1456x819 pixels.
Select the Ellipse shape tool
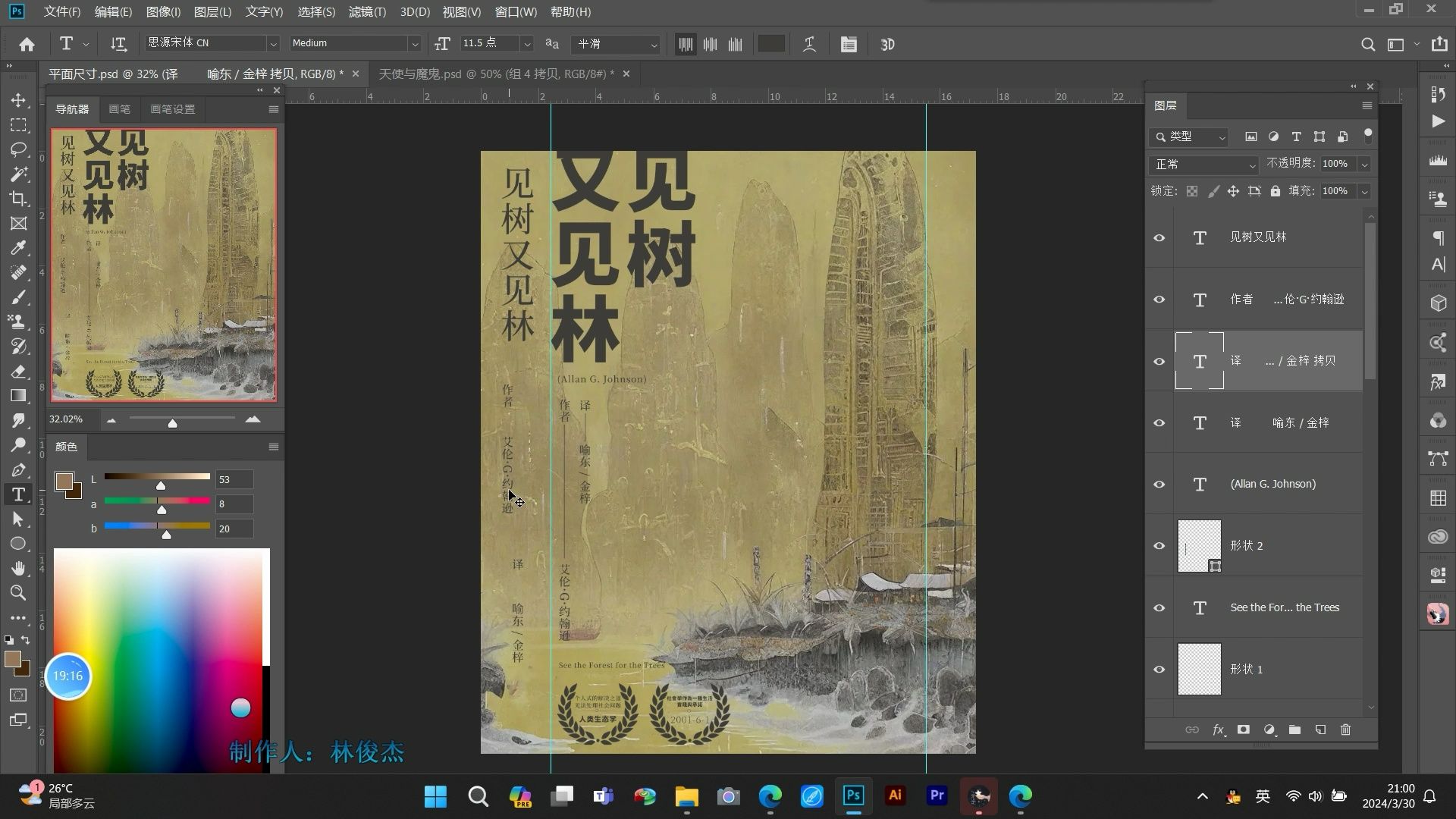(18, 544)
